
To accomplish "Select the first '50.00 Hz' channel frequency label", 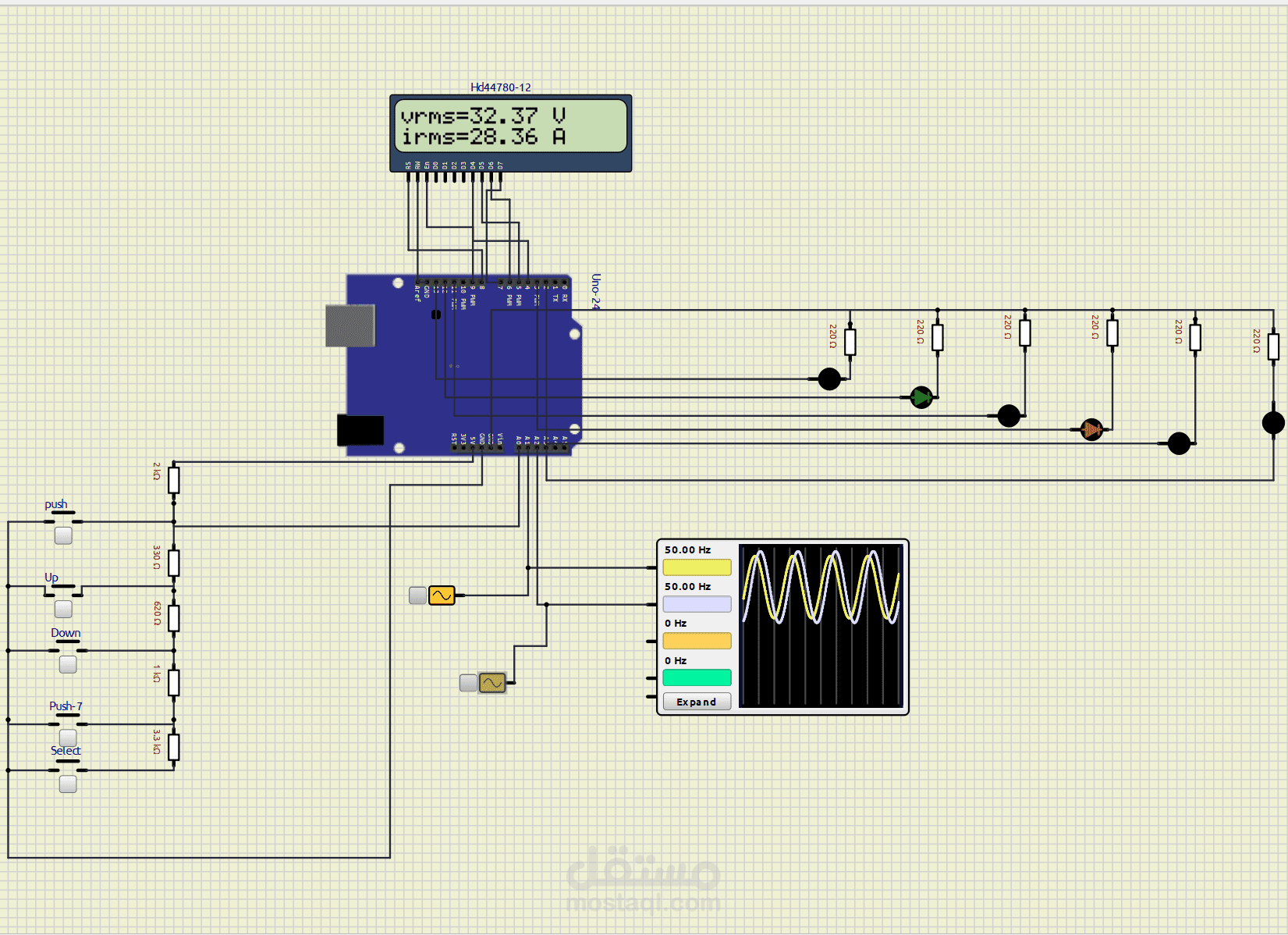I will [x=687, y=549].
